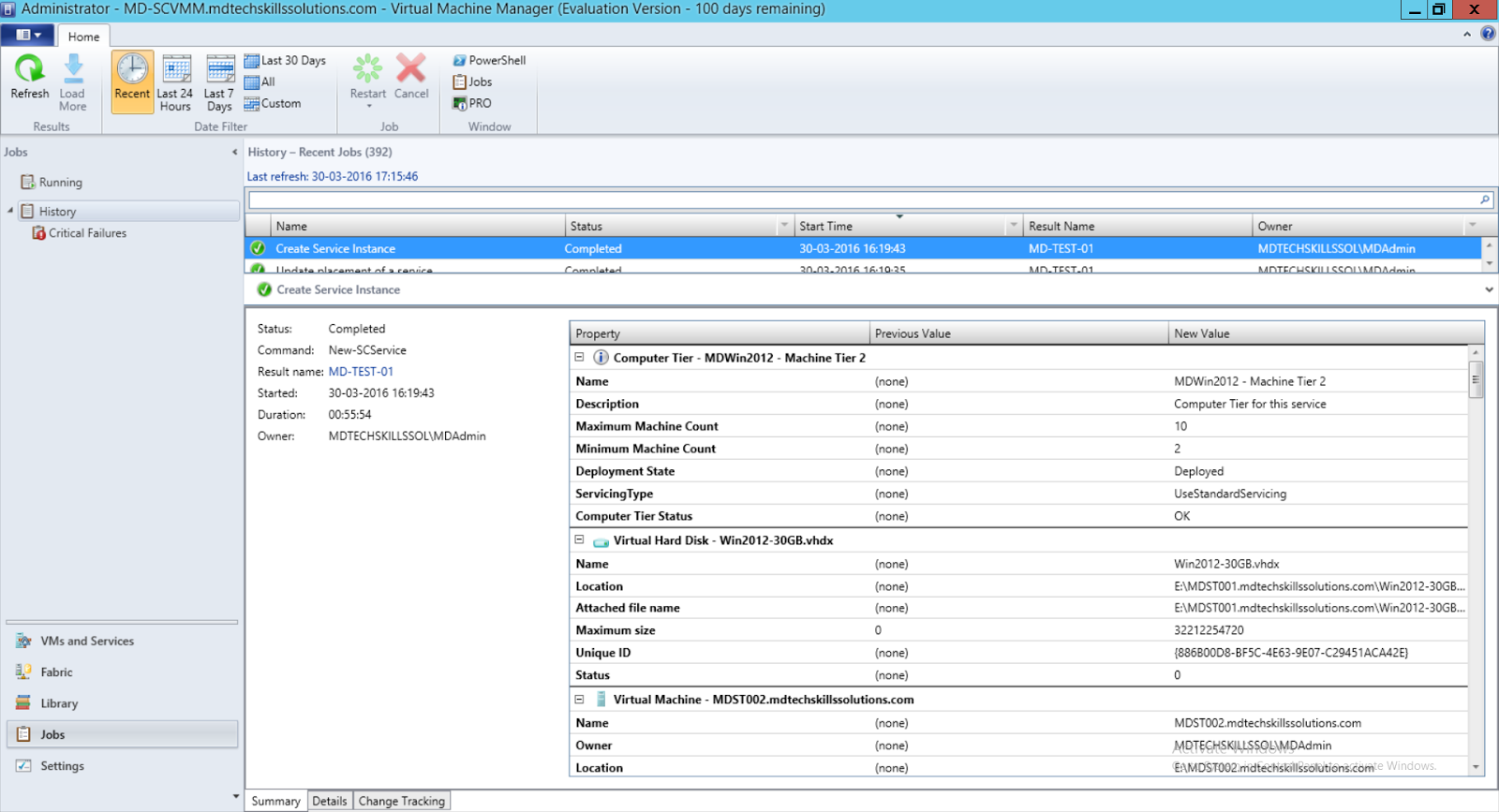Click job list scroll down arrow

point(1489,264)
